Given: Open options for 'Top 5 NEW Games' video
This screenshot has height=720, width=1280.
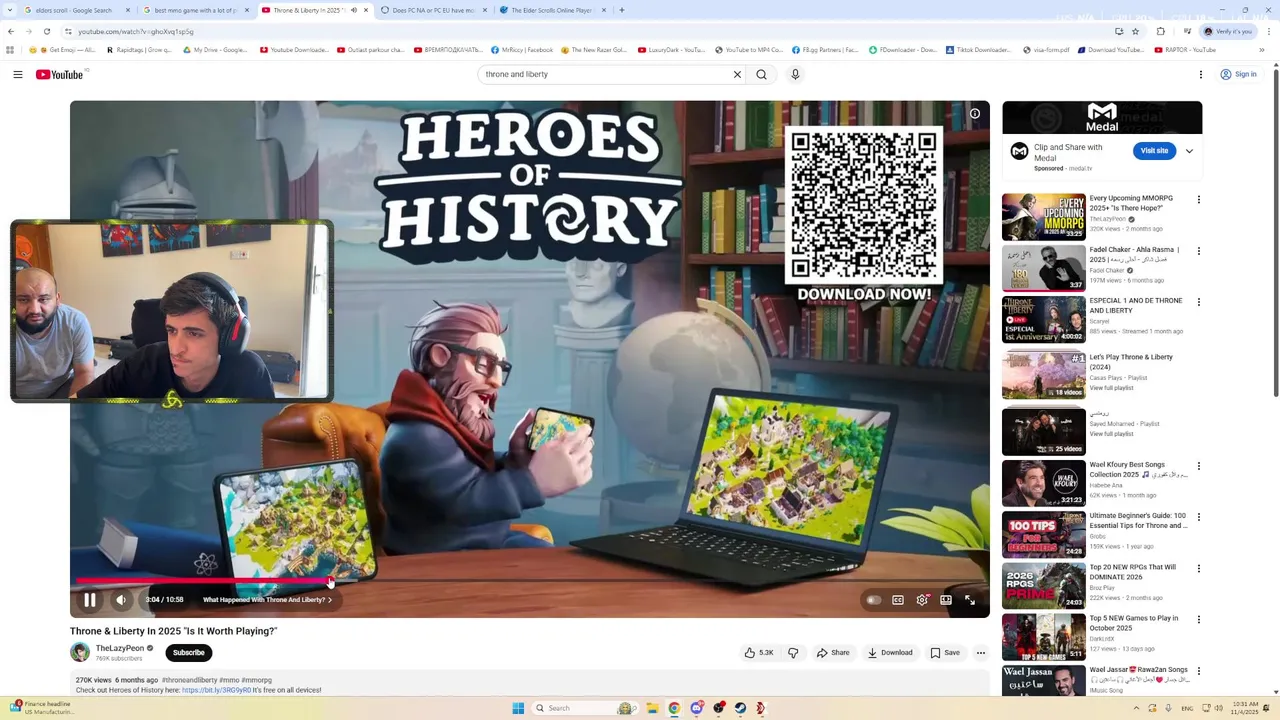Looking at the screenshot, I should [1199, 619].
